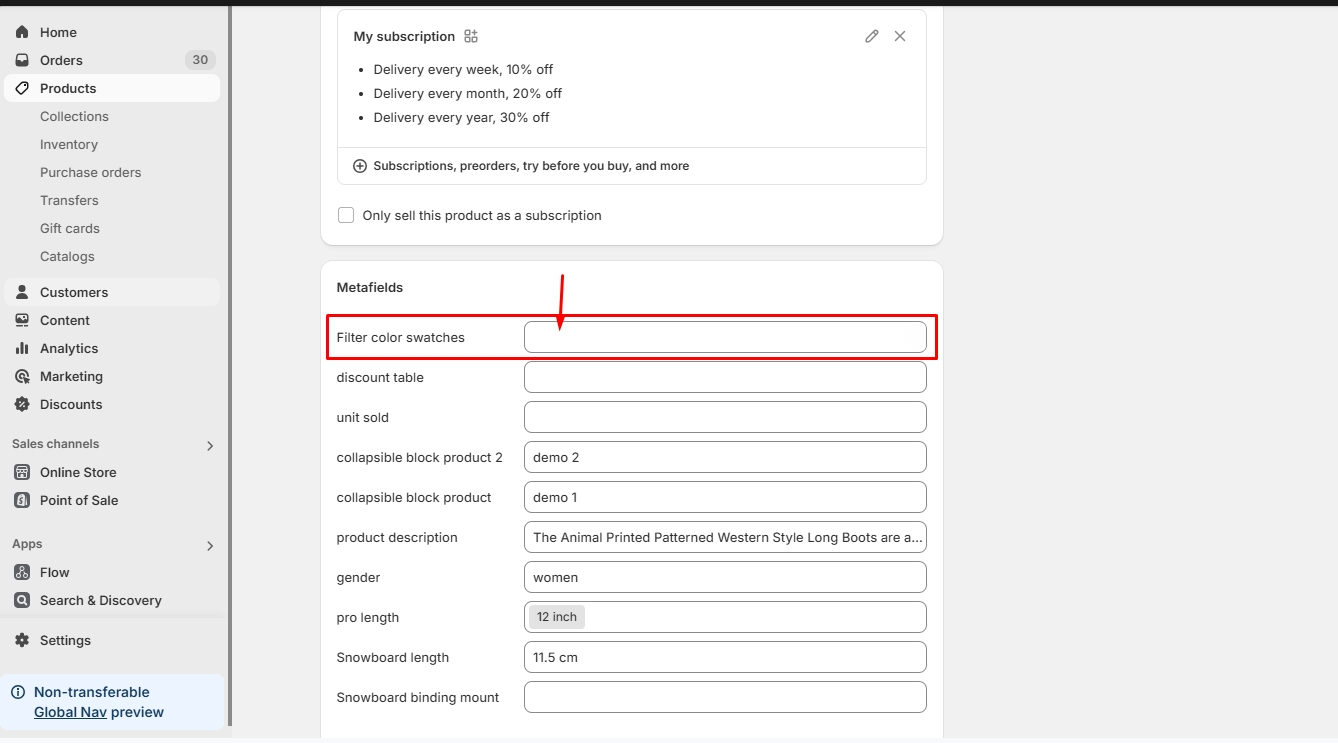Enable Only sell this product as a subscription
Image resolution: width=1338 pixels, height=743 pixels.
point(346,215)
